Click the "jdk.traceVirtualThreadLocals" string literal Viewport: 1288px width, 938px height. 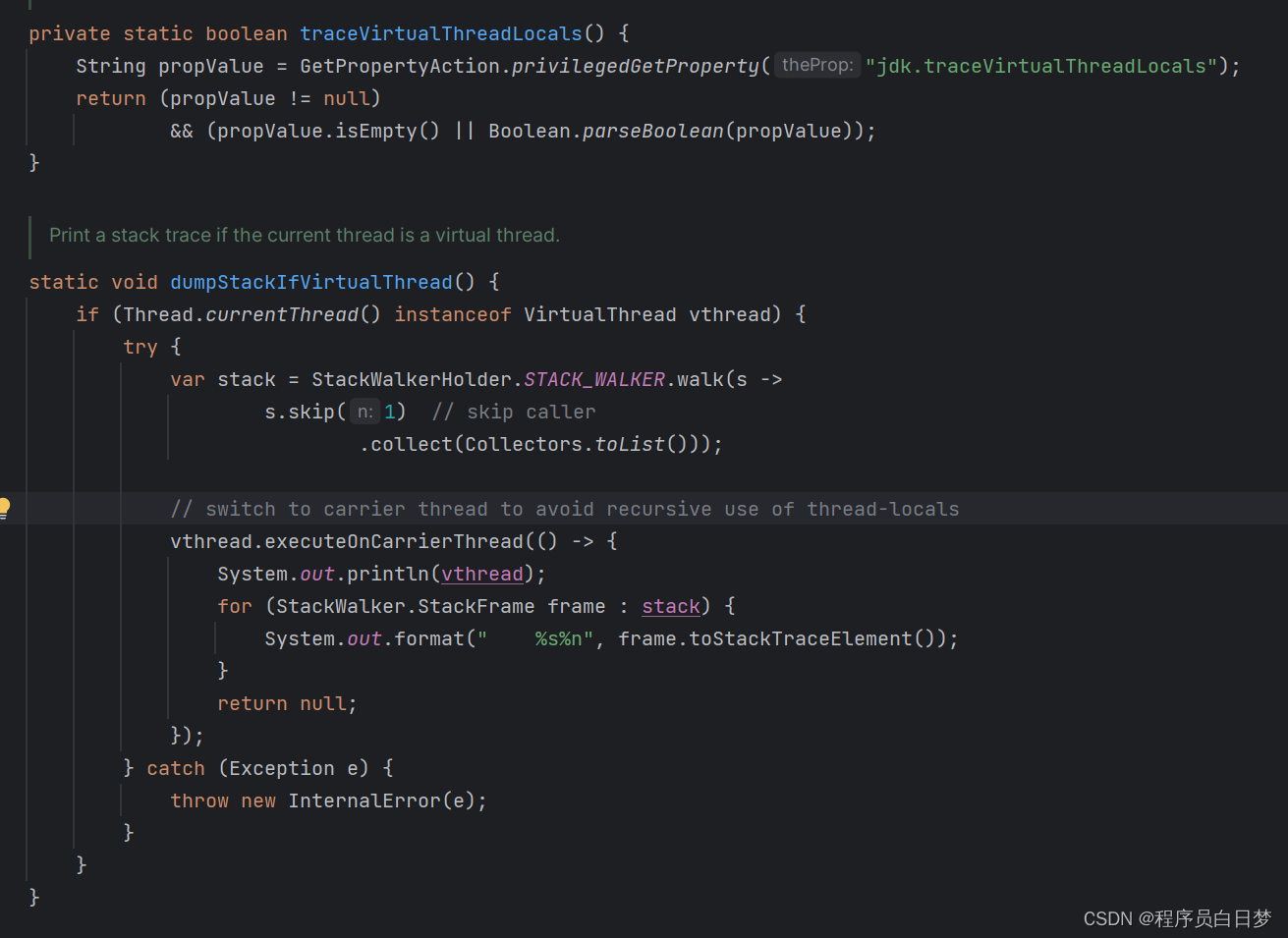[x=1041, y=66]
